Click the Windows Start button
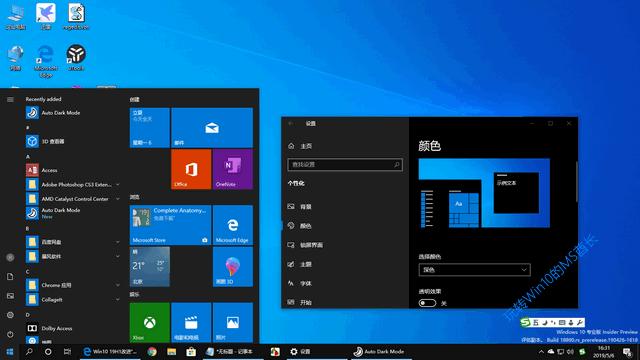Screen dimensions: 640x360 pyautogui.click(x=9, y=351)
